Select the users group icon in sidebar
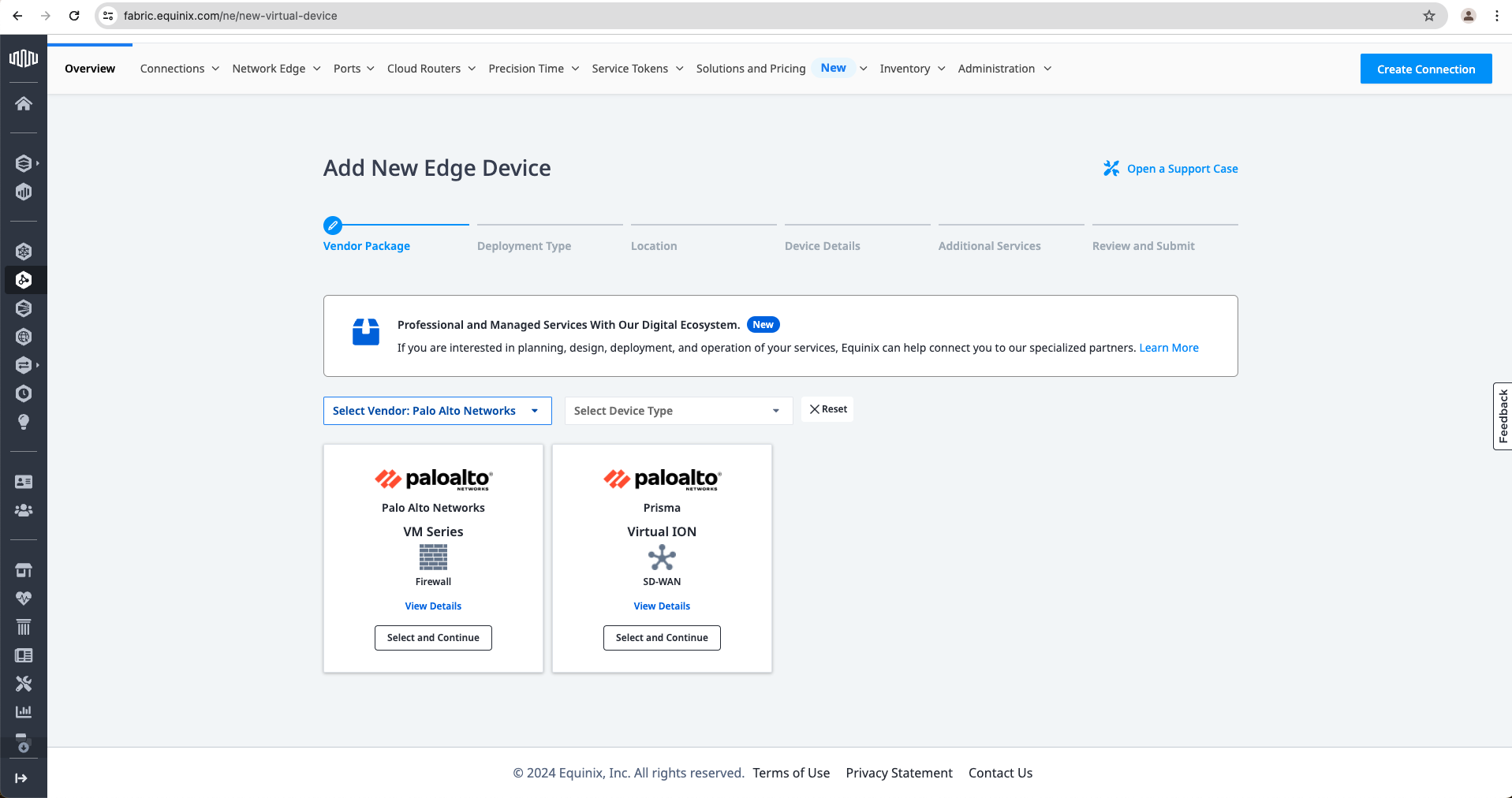 pyautogui.click(x=24, y=510)
